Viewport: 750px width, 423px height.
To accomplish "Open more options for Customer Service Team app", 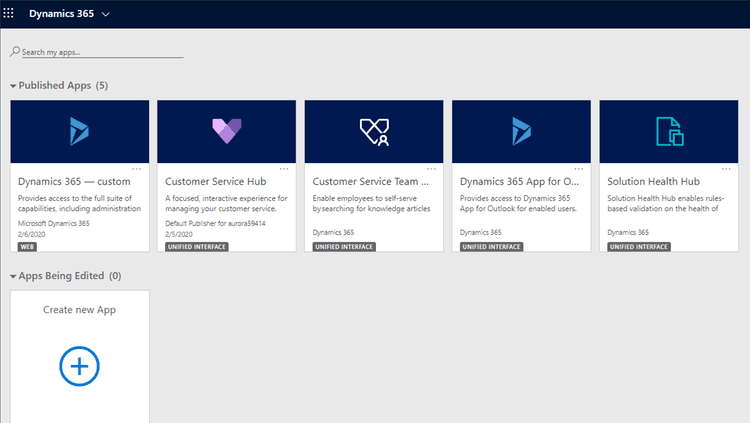I will pos(432,169).
